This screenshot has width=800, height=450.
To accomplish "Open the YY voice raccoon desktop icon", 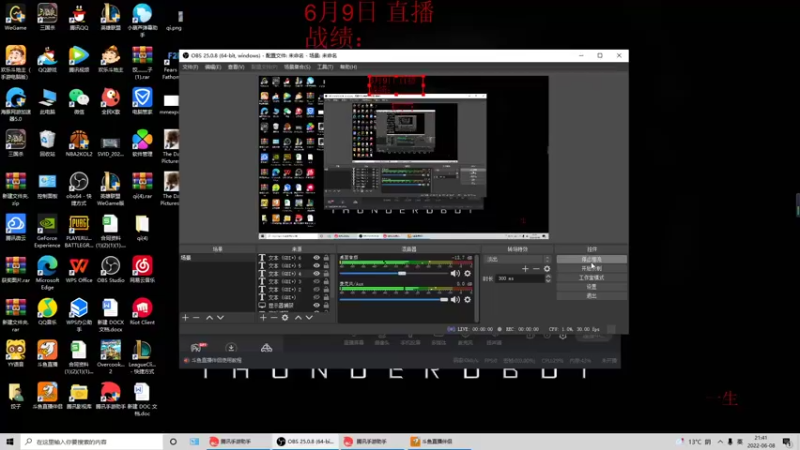I will tap(15, 354).
